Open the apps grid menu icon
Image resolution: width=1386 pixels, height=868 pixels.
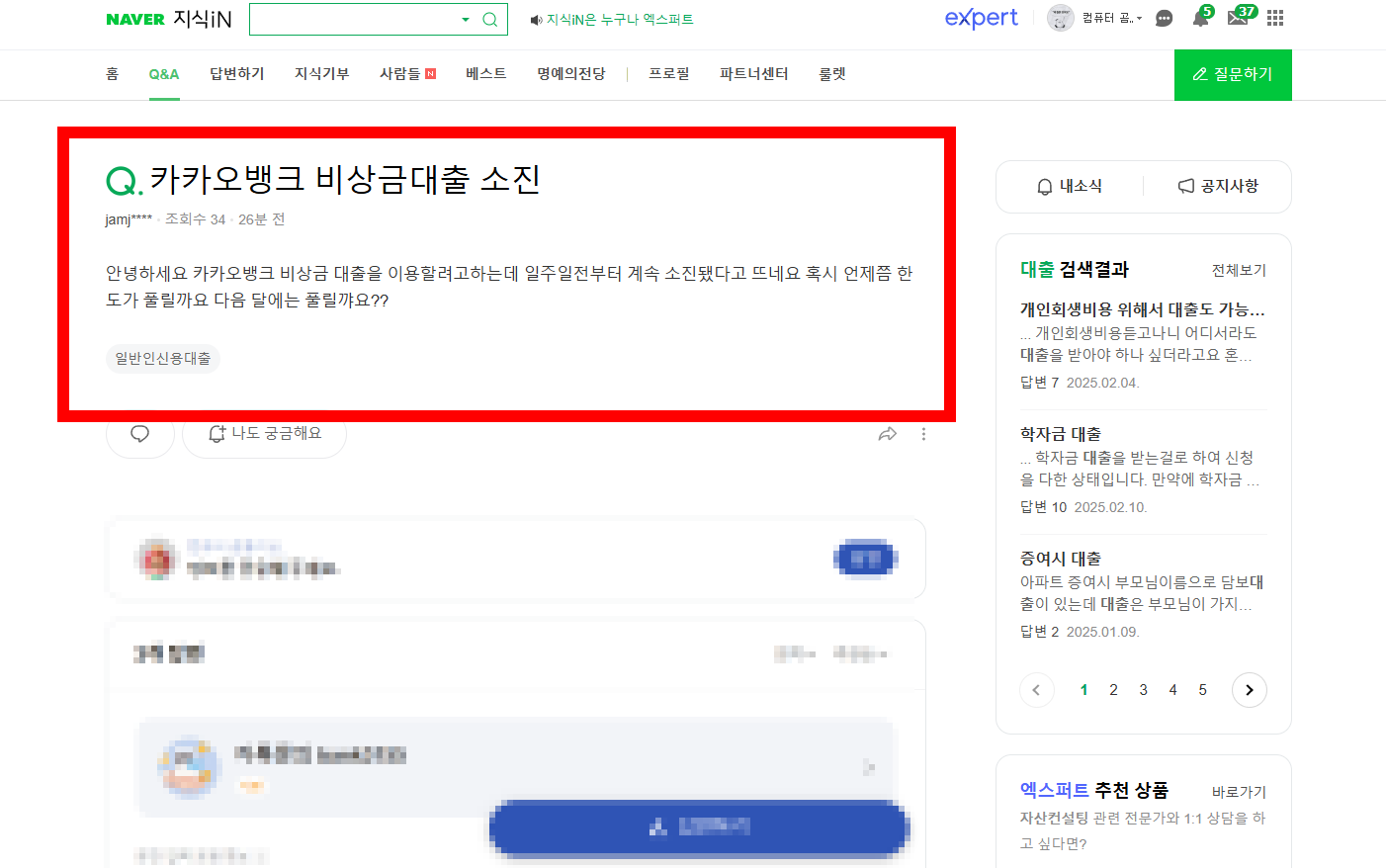pos(1275,18)
